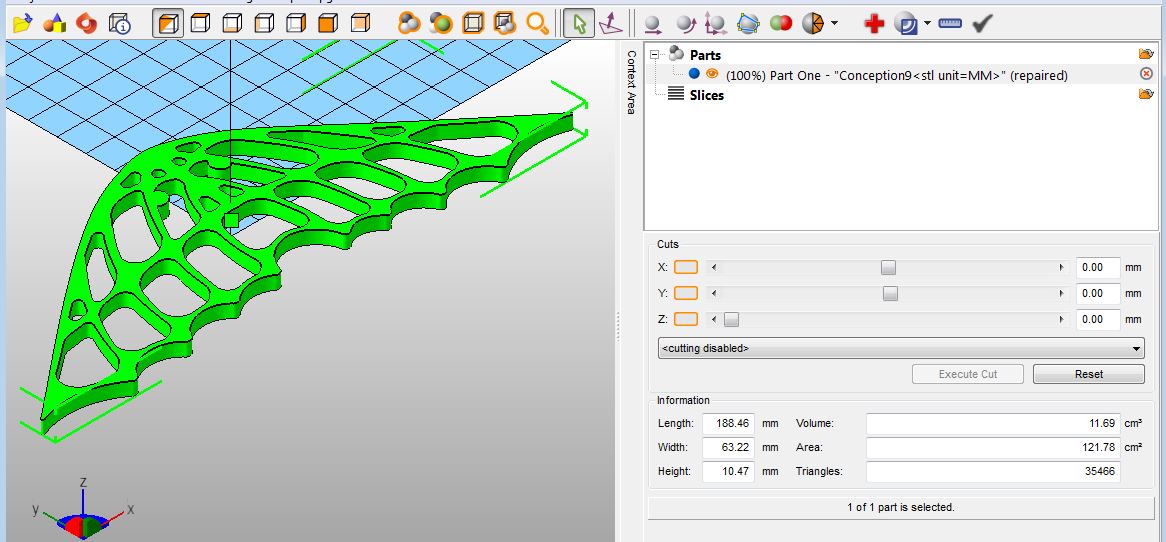Click the green square handle on the model
1166x542 pixels.
(x=231, y=220)
